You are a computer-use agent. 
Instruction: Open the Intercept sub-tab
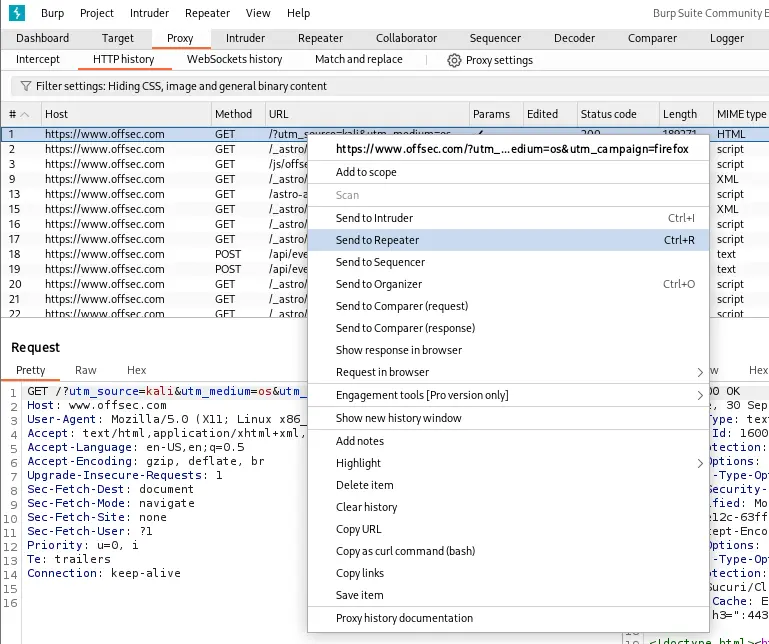(38, 60)
